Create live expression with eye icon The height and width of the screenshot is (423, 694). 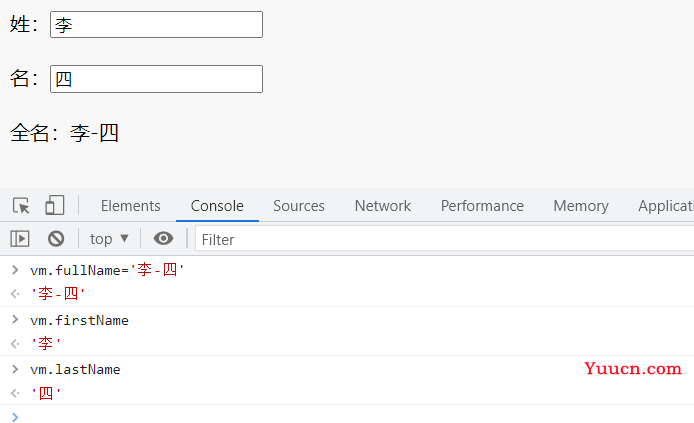coord(163,238)
